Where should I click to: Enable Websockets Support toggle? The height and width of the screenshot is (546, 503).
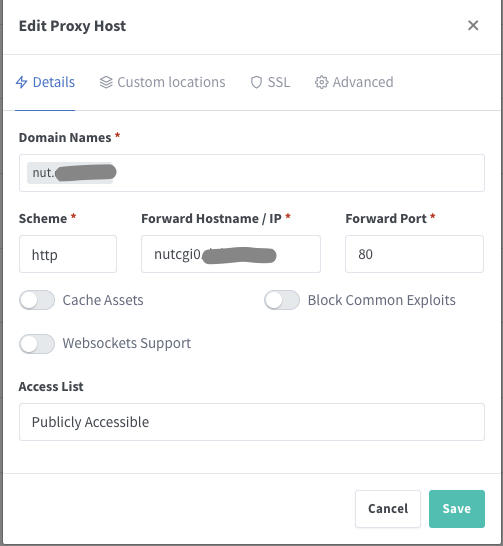(x=37, y=344)
